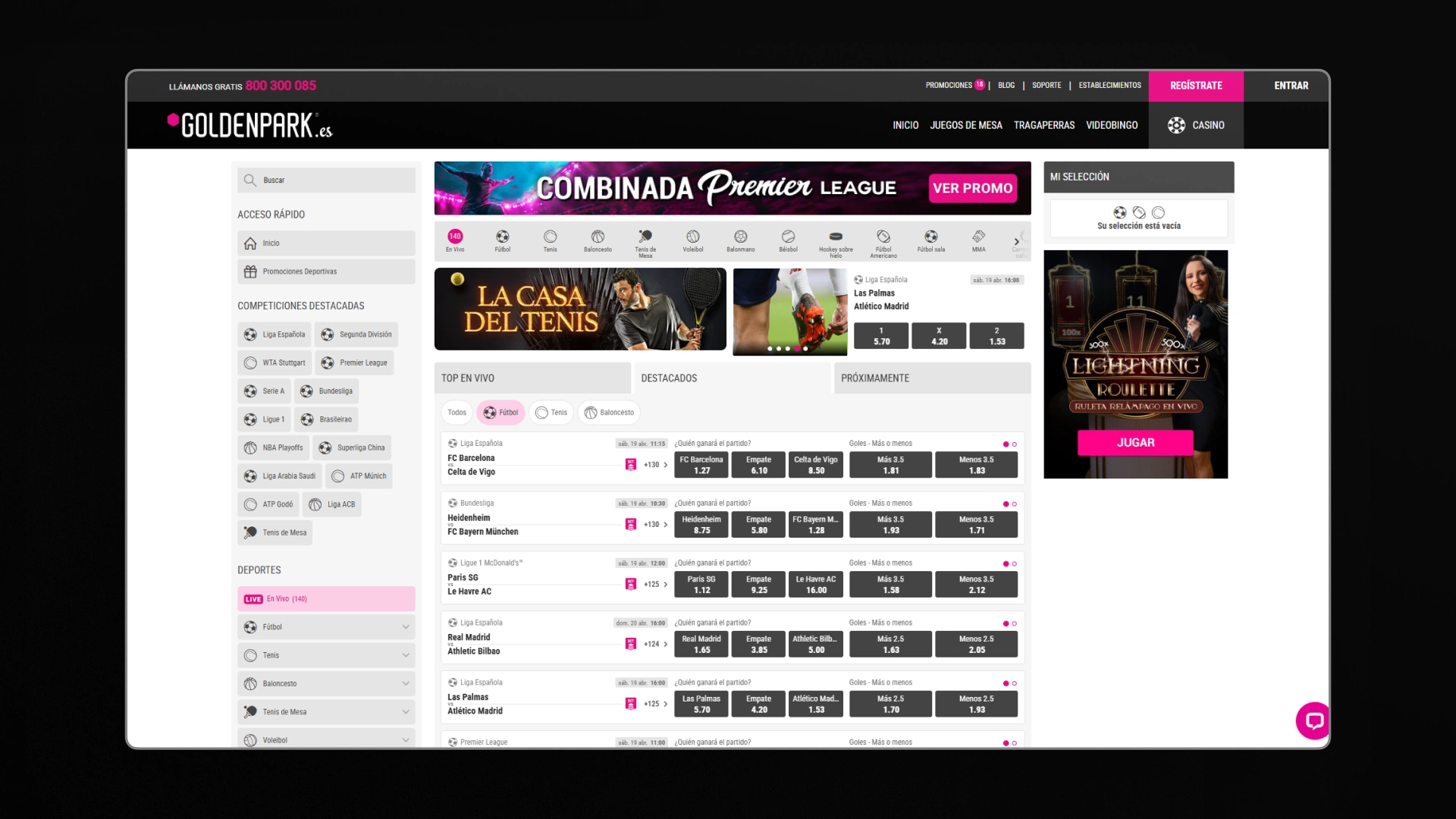Viewport: 1456px width, 819px height.
Task: Toggle market dots on FC Barcelona row
Action: tap(1009, 444)
